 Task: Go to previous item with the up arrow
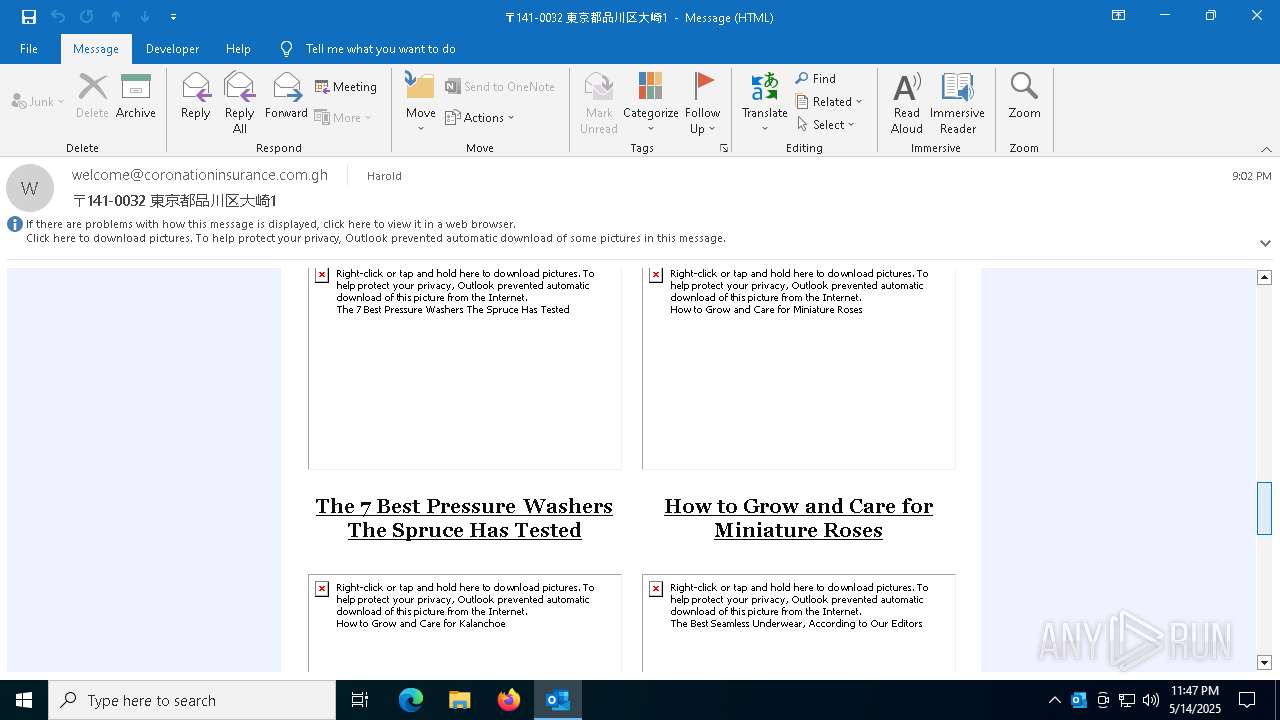pos(116,17)
